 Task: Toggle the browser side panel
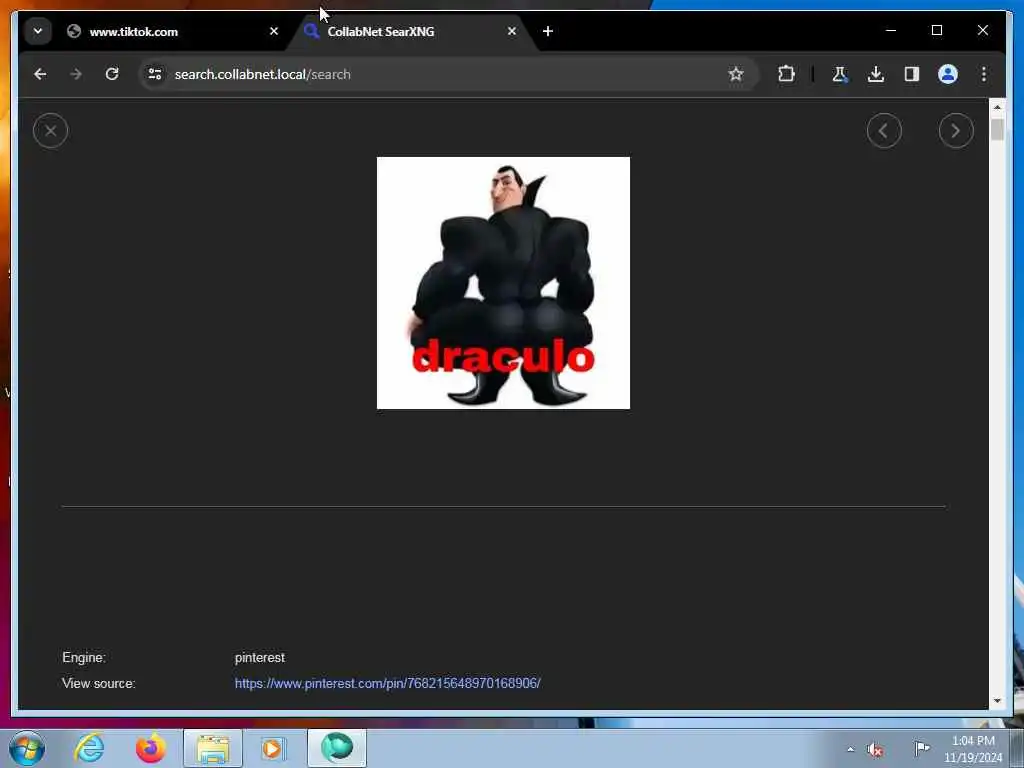click(x=912, y=74)
